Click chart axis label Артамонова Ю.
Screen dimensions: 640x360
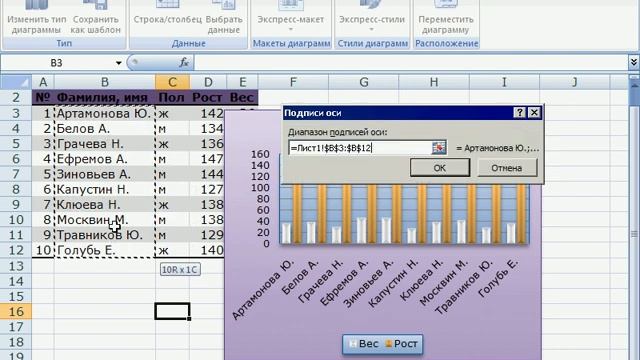[x=263, y=289]
